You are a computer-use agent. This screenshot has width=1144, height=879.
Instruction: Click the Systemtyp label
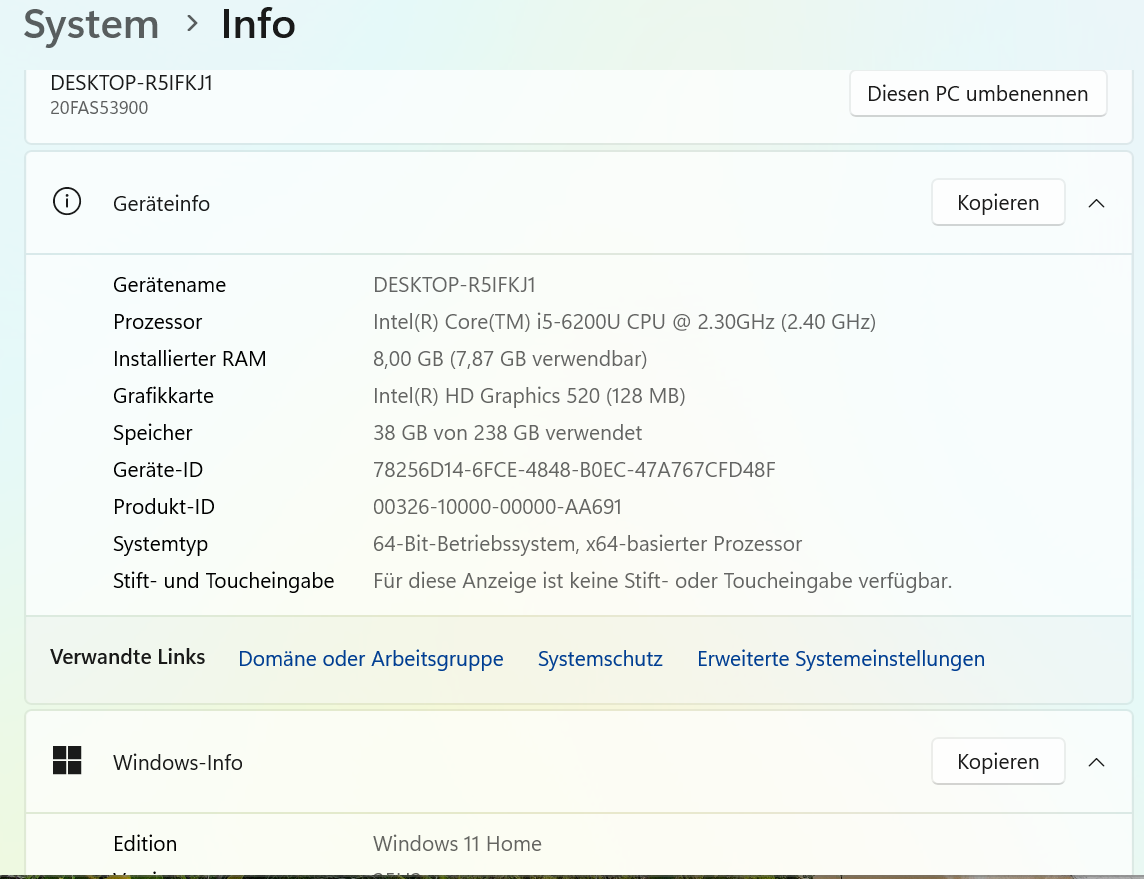pos(161,544)
